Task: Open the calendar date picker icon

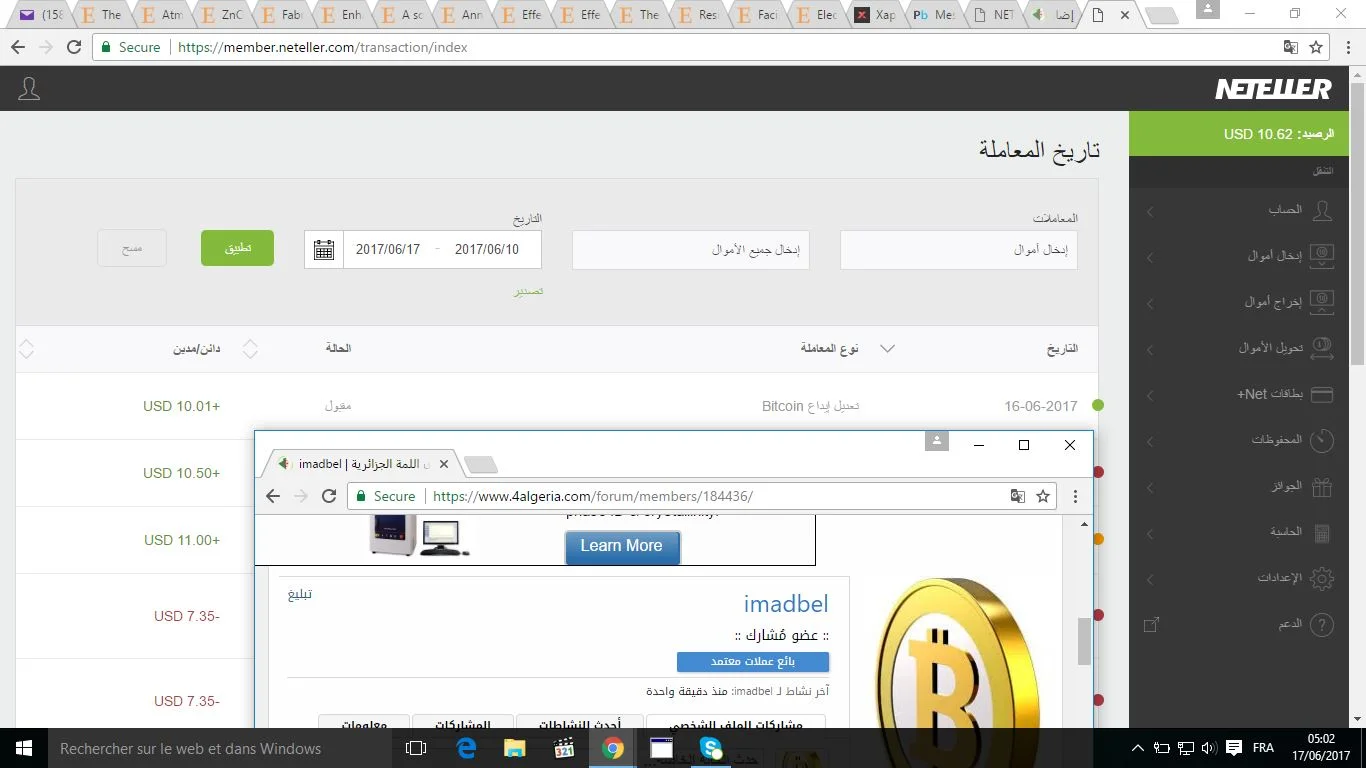Action: [324, 250]
